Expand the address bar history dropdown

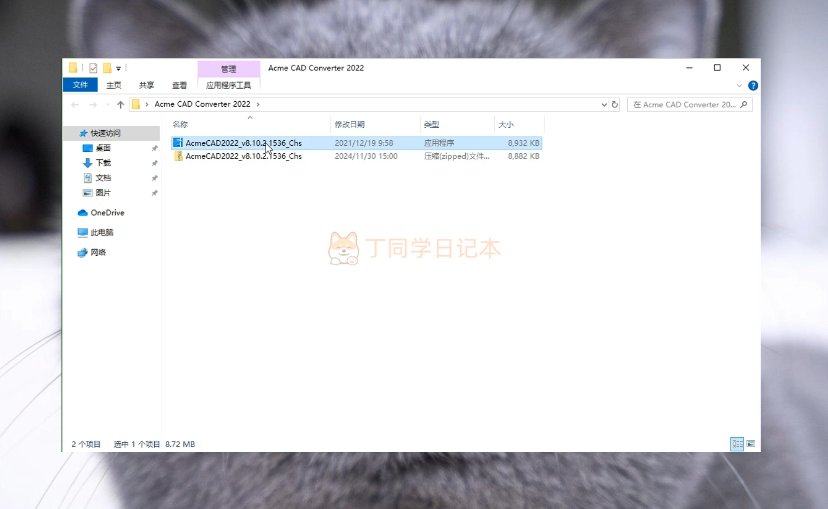(604, 105)
